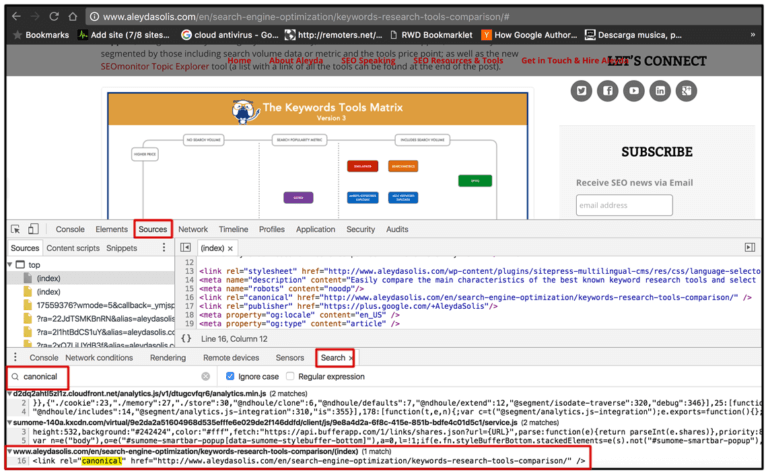Image resolution: width=768 pixels, height=475 pixels.
Task: Switch to the Elements tab
Action: click(112, 229)
